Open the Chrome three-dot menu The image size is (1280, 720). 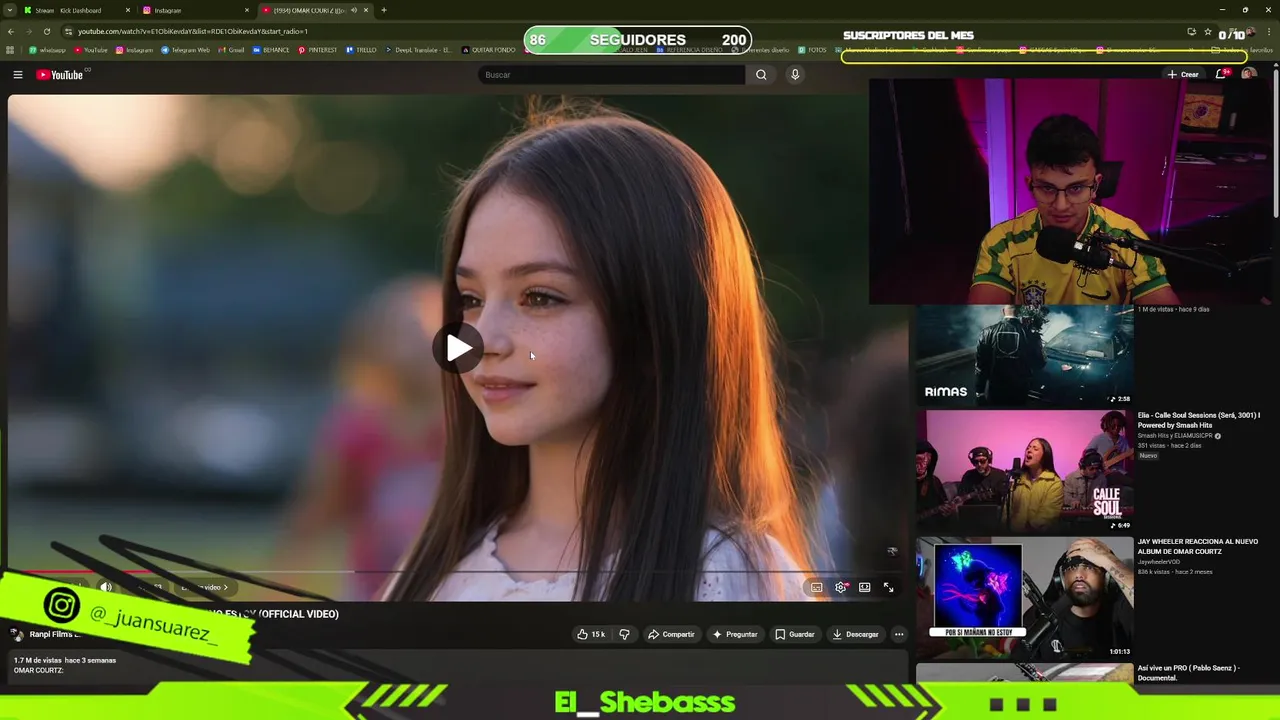(1270, 32)
